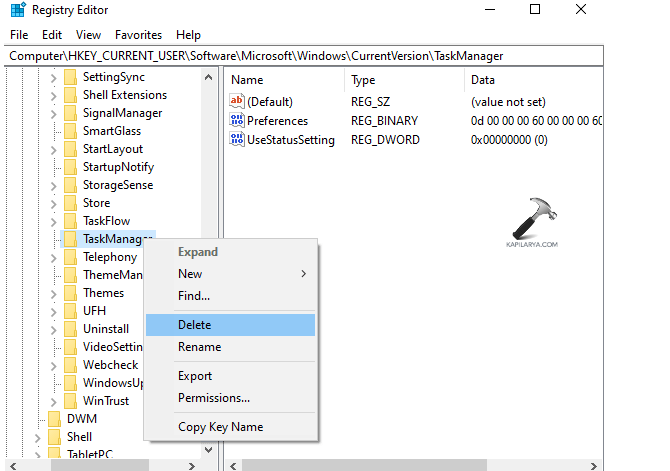Click the Registry Editor app icon in title bar
The image size is (670, 471).
click(x=17, y=10)
